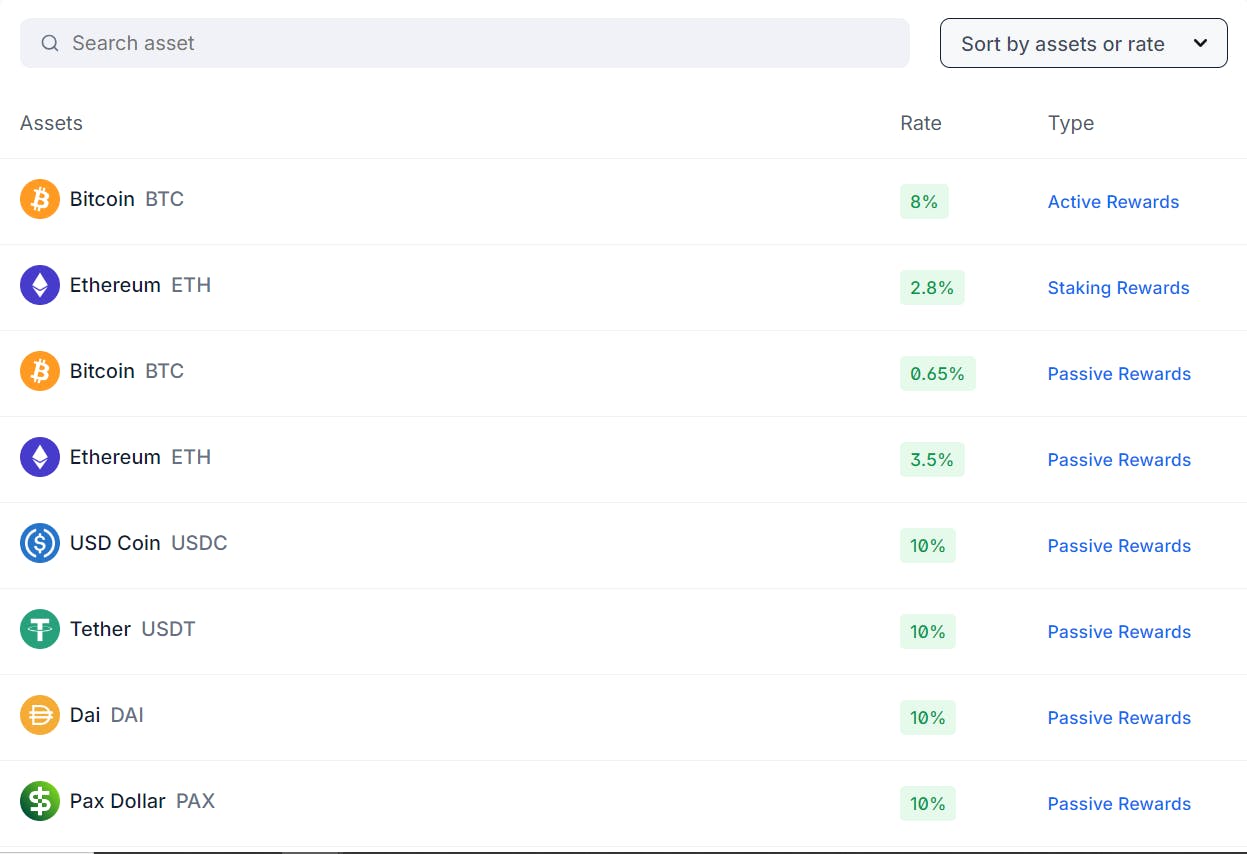
Task: Focus the Search asset input field
Action: coord(480,43)
